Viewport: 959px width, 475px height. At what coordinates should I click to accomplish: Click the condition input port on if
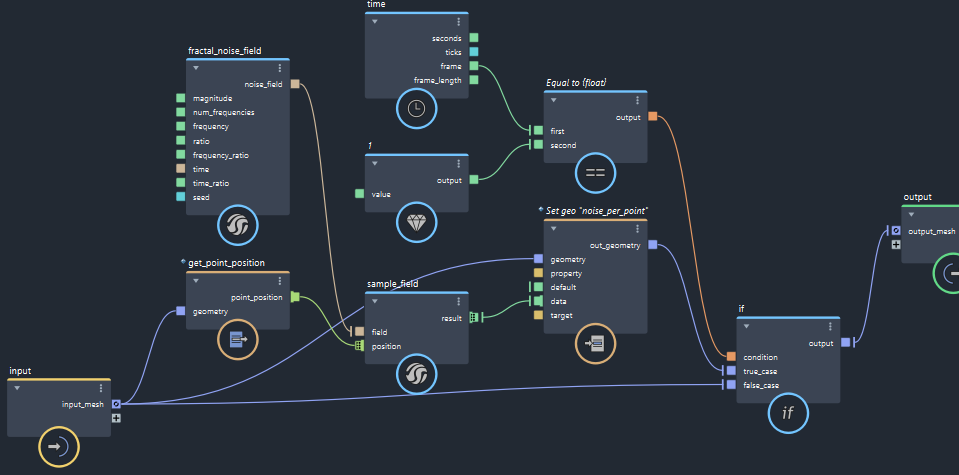pos(731,356)
